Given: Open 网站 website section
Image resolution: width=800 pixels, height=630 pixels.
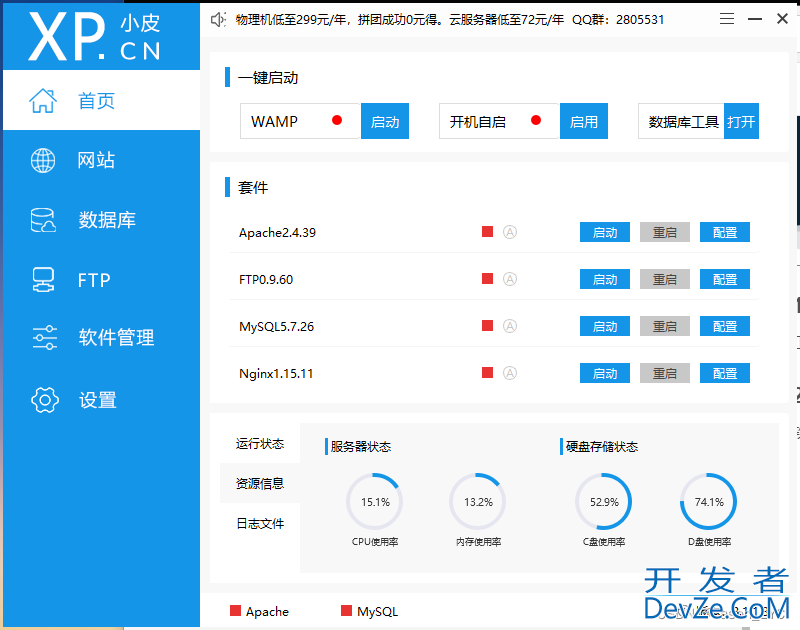Looking at the screenshot, I should 102,160.
